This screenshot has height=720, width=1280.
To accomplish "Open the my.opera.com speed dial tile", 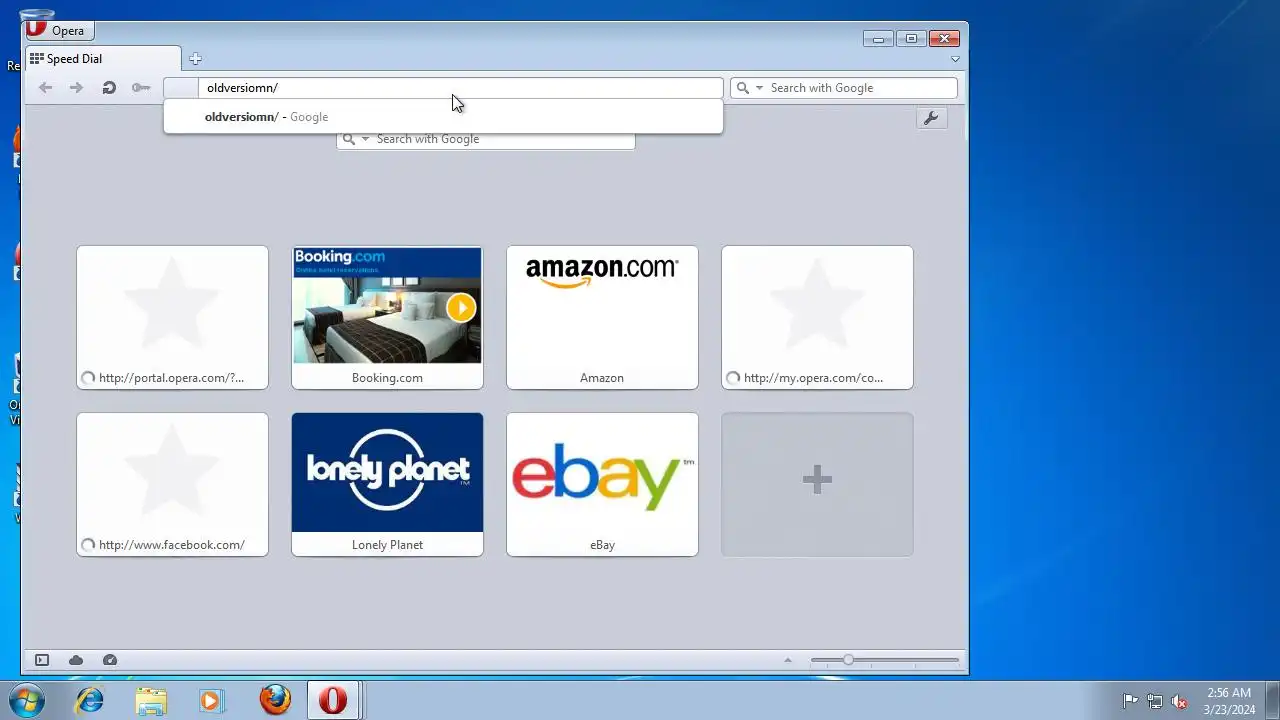I will pyautogui.click(x=817, y=317).
